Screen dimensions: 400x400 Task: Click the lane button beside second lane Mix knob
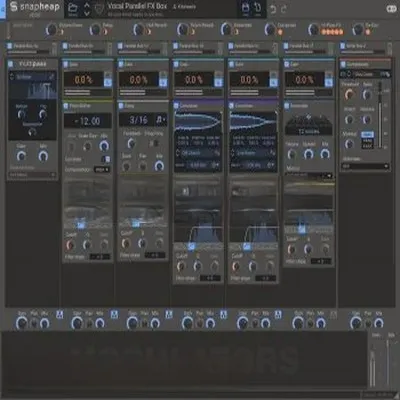tap(114, 314)
